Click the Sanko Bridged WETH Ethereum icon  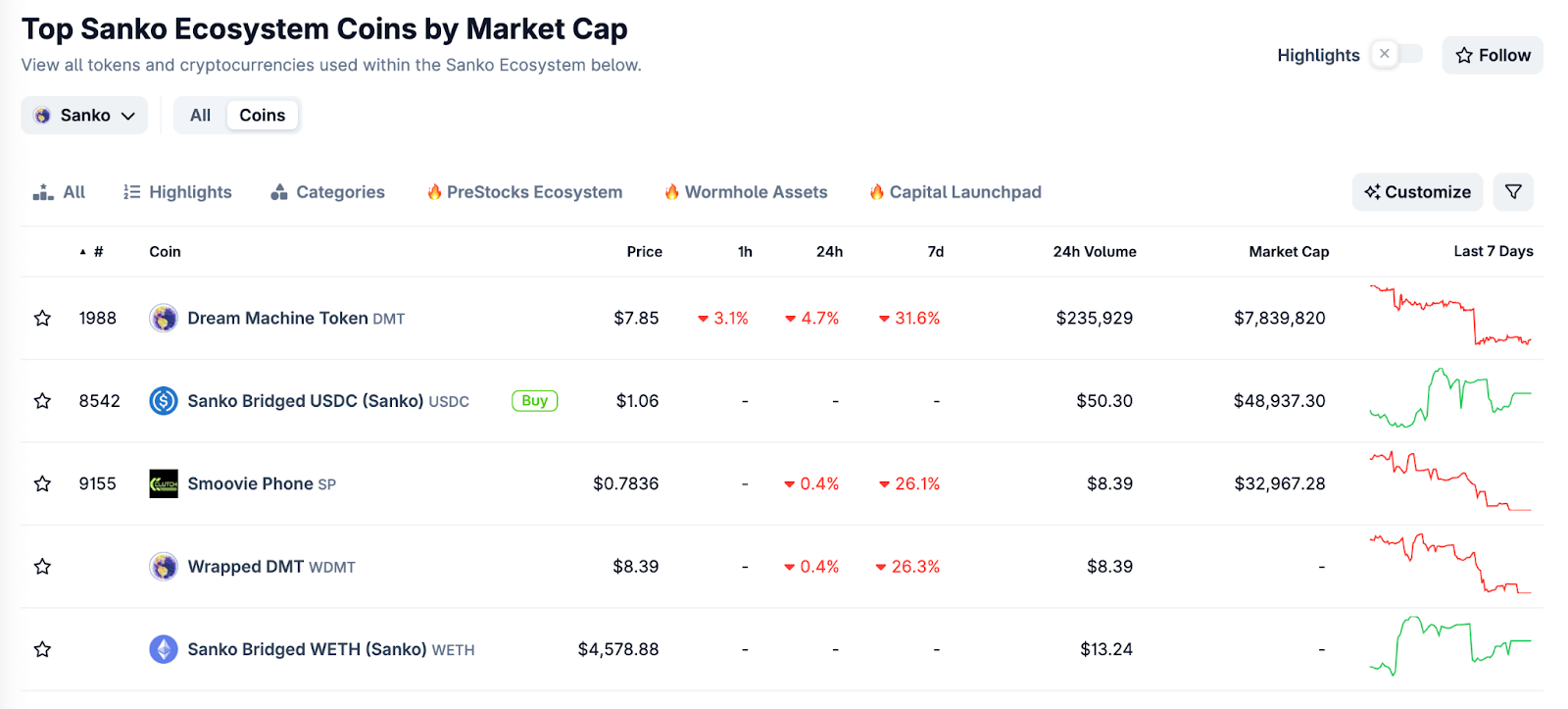tap(163, 649)
